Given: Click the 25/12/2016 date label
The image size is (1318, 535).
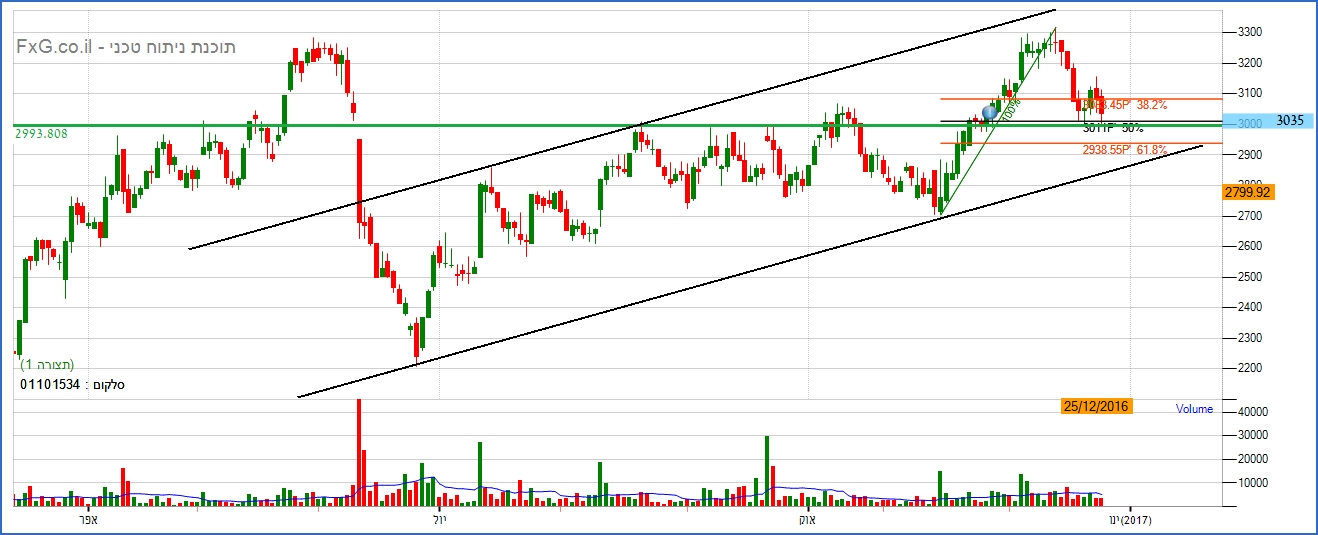Looking at the screenshot, I should coord(1097,406).
